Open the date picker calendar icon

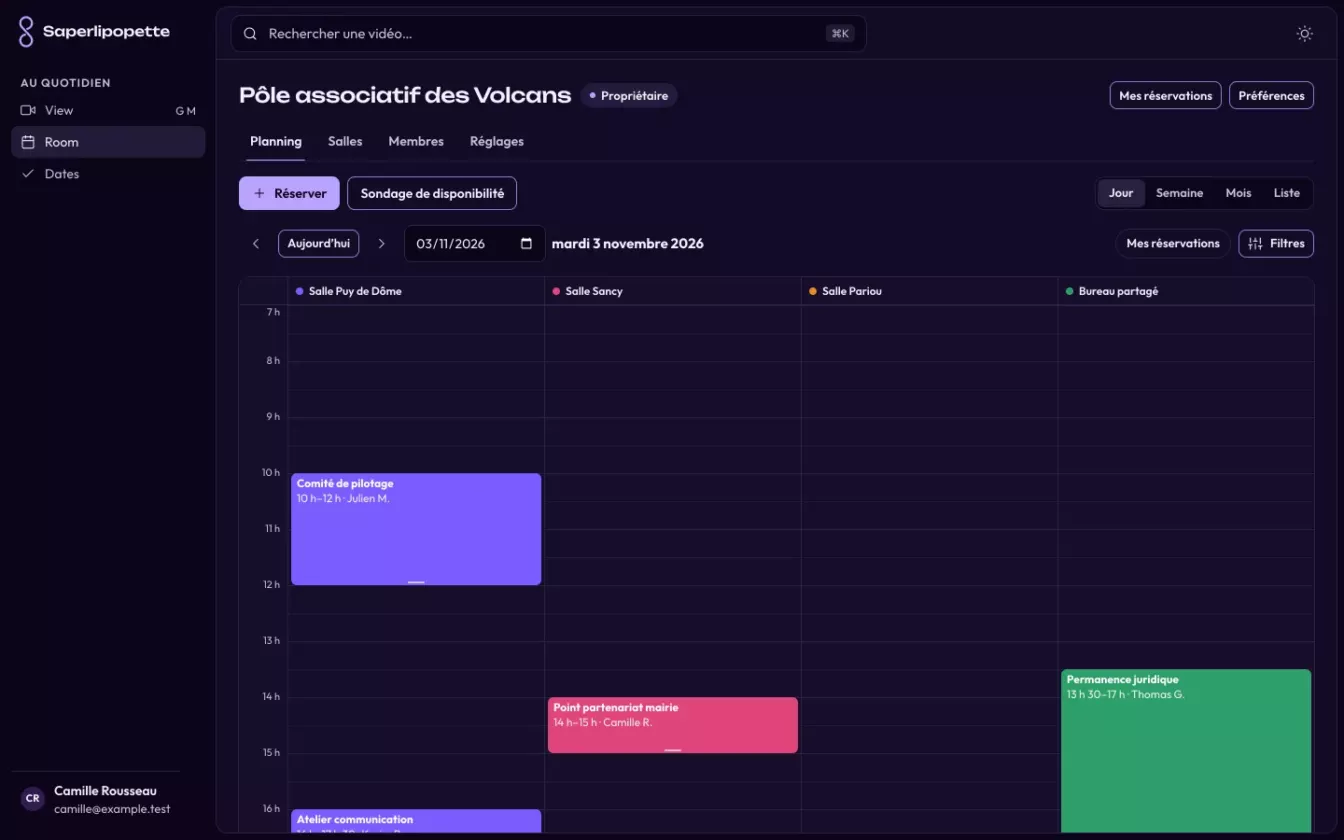527,244
